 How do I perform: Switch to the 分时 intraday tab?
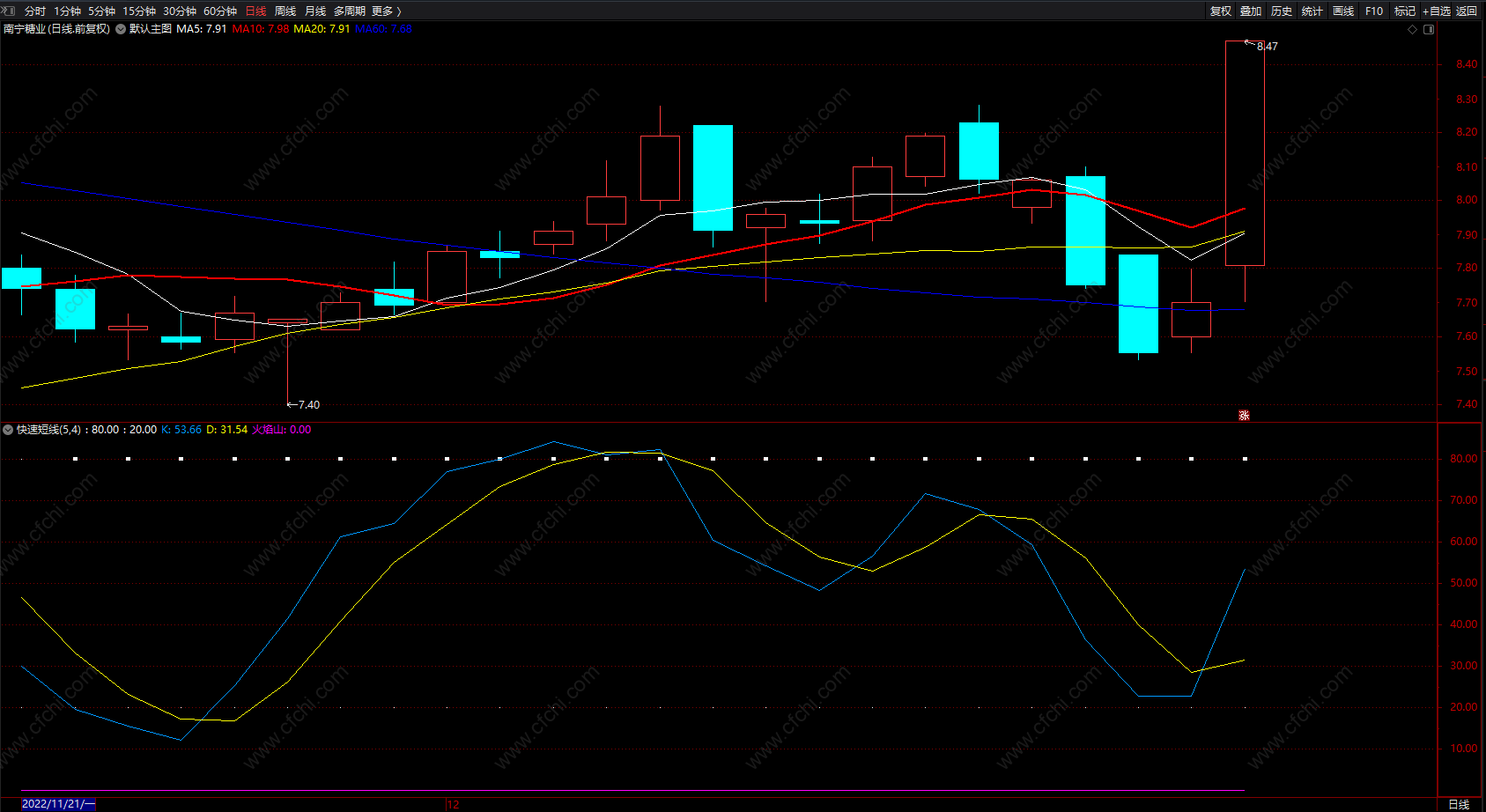[35, 11]
